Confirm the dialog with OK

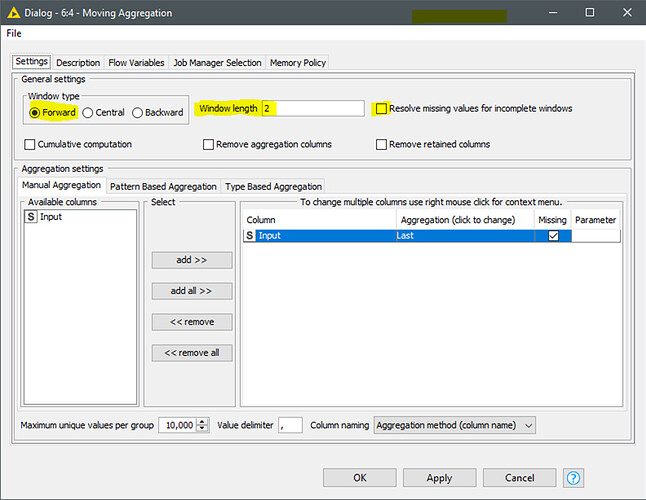click(360, 478)
